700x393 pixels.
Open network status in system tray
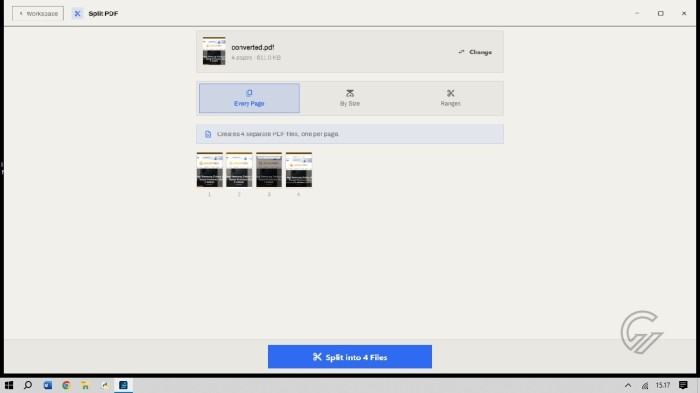click(645, 385)
